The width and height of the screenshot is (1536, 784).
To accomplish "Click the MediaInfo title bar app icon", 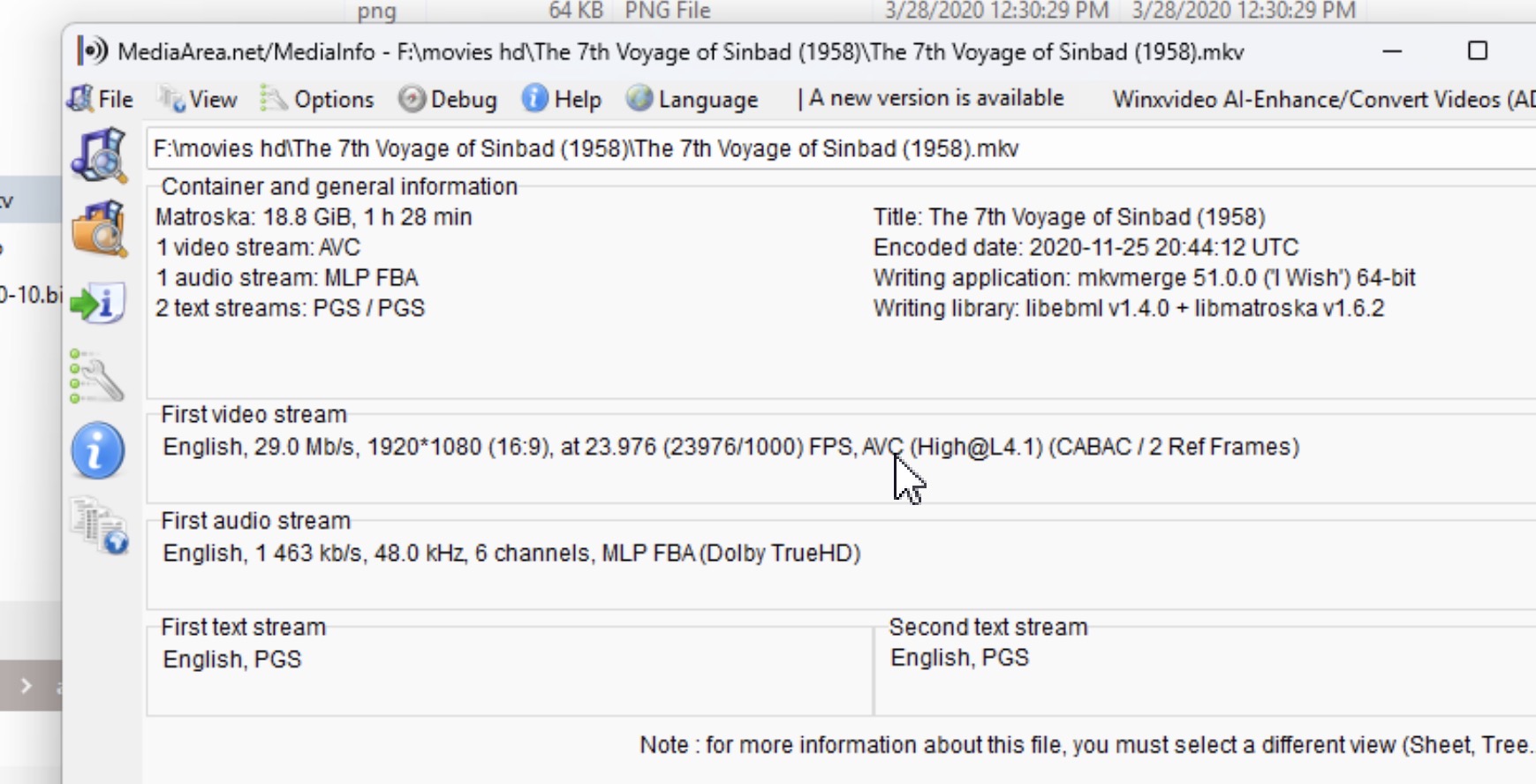I will [x=92, y=51].
